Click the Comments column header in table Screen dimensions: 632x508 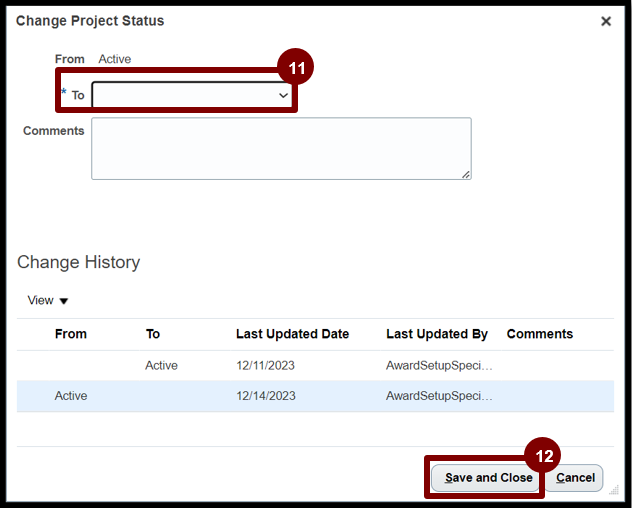click(540, 334)
